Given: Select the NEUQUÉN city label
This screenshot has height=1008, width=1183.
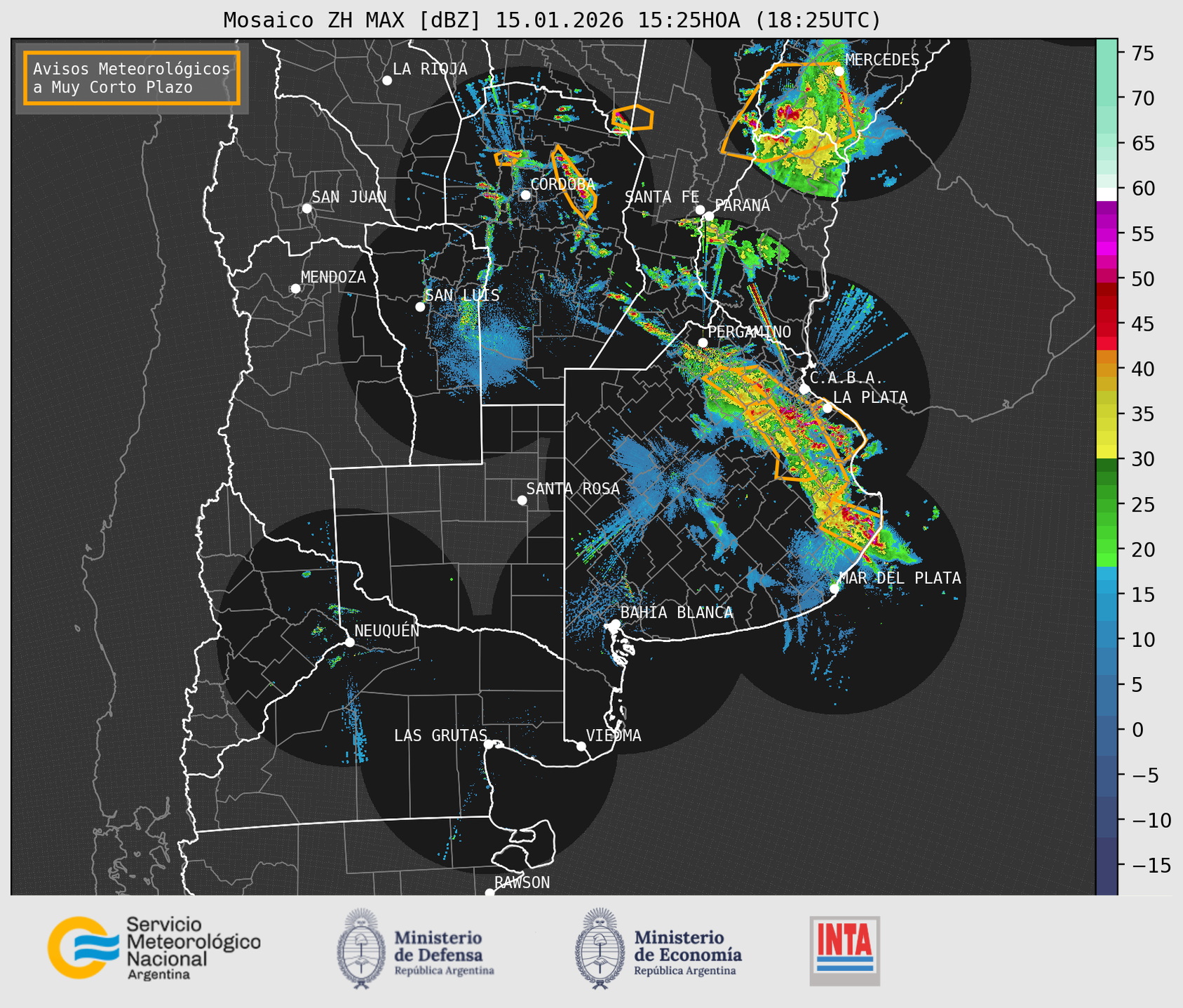Looking at the screenshot, I should point(386,630).
